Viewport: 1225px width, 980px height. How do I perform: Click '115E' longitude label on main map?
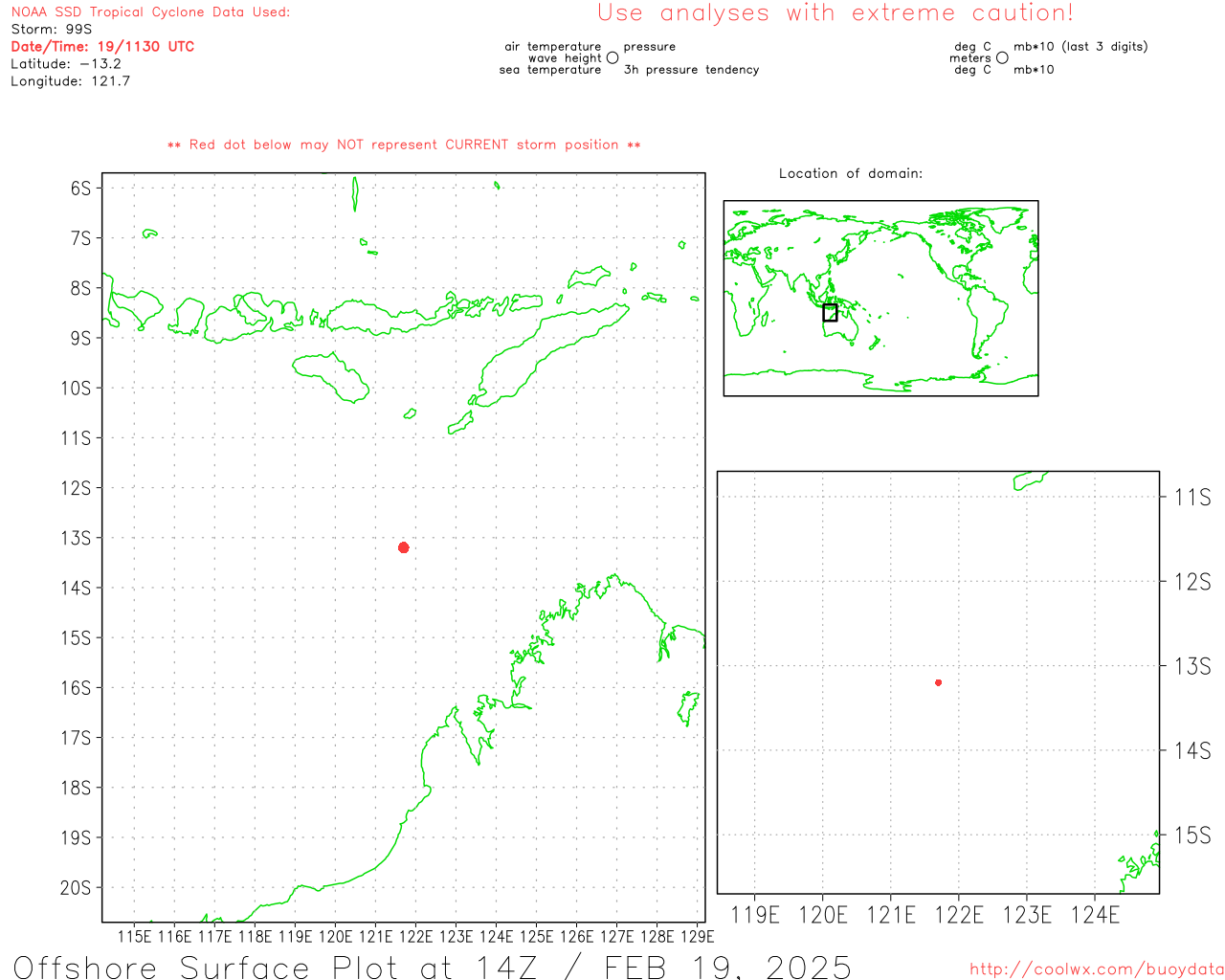[135, 936]
